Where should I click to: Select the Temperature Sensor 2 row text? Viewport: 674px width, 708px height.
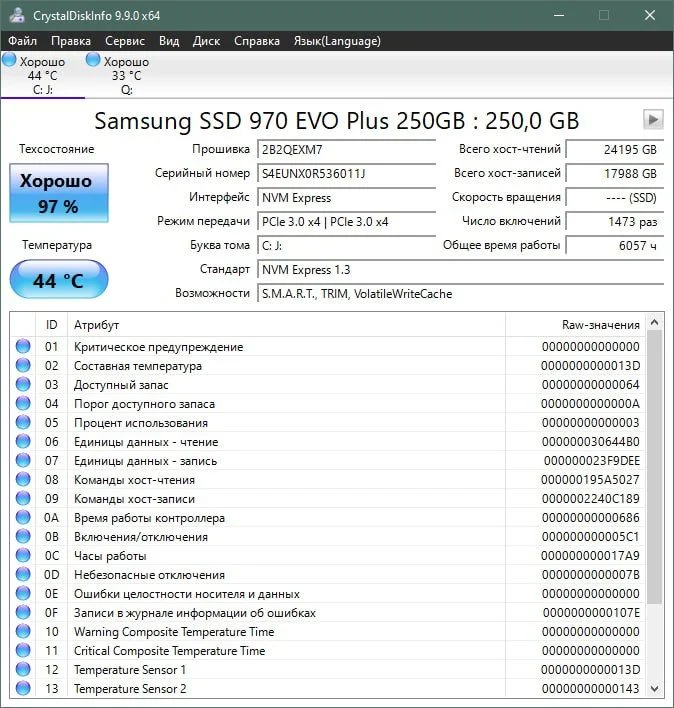130,688
